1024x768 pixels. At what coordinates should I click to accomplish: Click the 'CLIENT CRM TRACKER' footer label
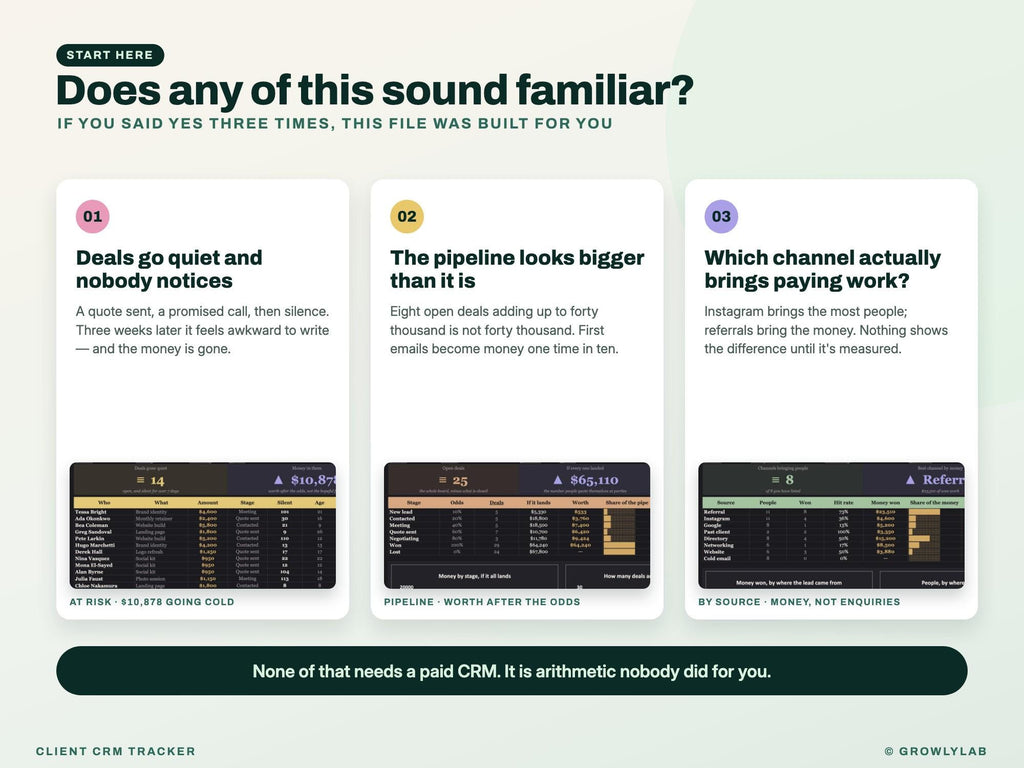coord(116,751)
